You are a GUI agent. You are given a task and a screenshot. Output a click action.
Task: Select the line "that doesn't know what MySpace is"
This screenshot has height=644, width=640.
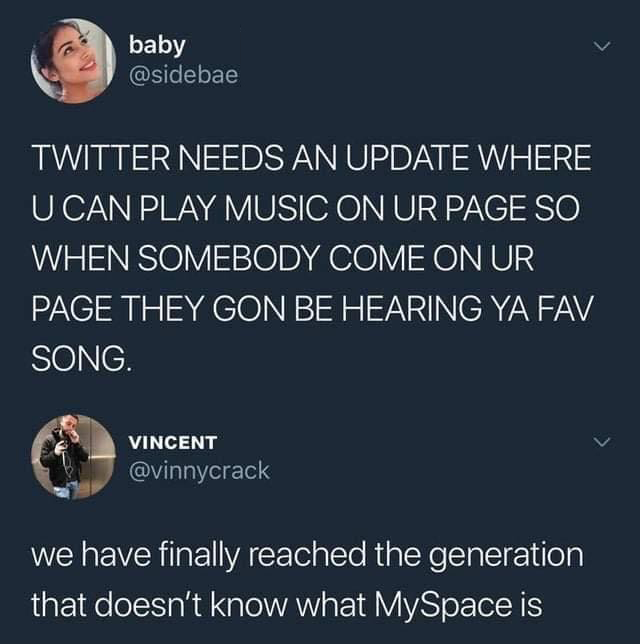tap(287, 605)
